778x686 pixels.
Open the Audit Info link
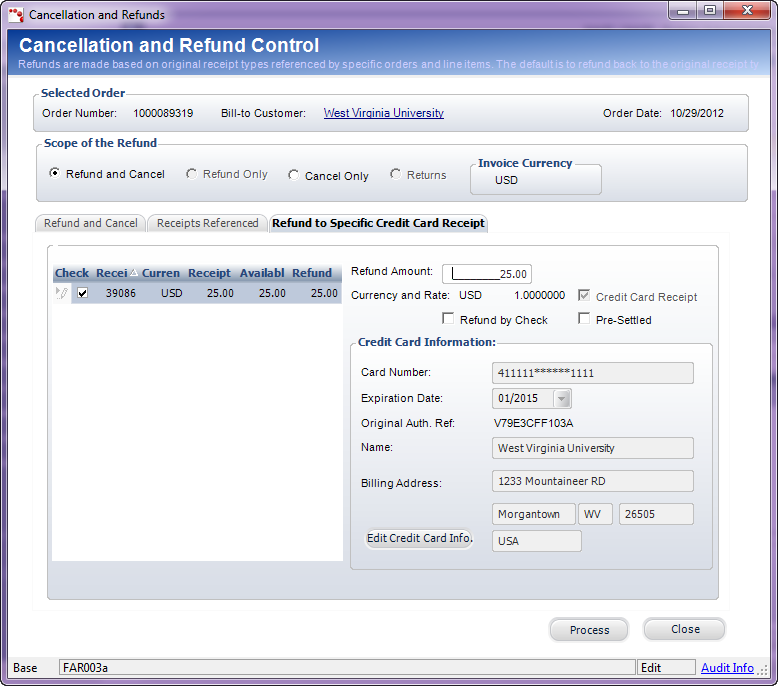tap(727, 668)
